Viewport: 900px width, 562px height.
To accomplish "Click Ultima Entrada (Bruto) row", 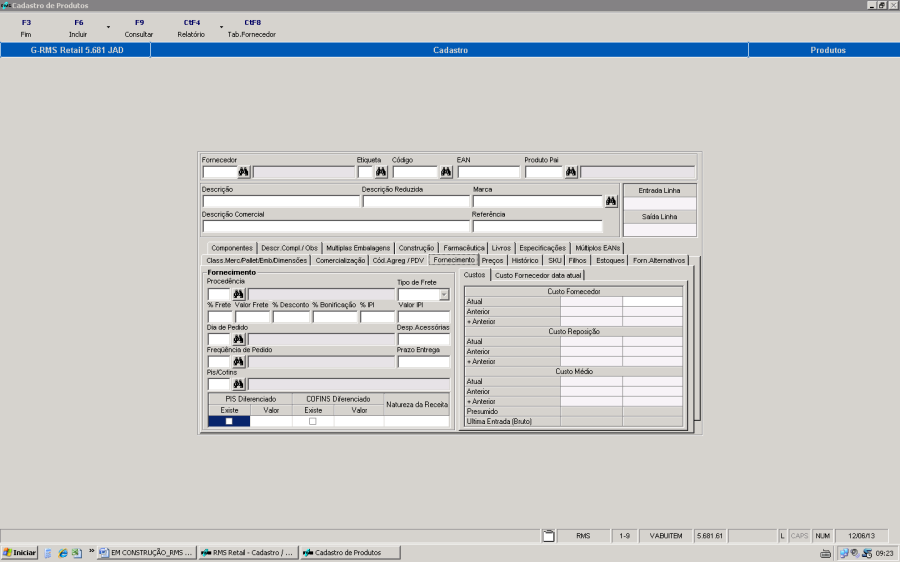I will pos(574,421).
